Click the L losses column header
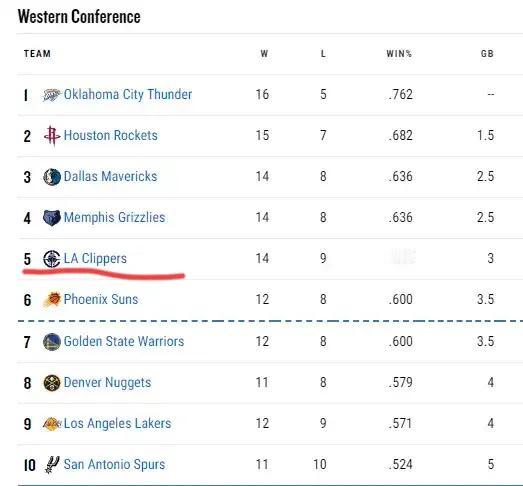The height and width of the screenshot is (486, 523). pos(323,54)
